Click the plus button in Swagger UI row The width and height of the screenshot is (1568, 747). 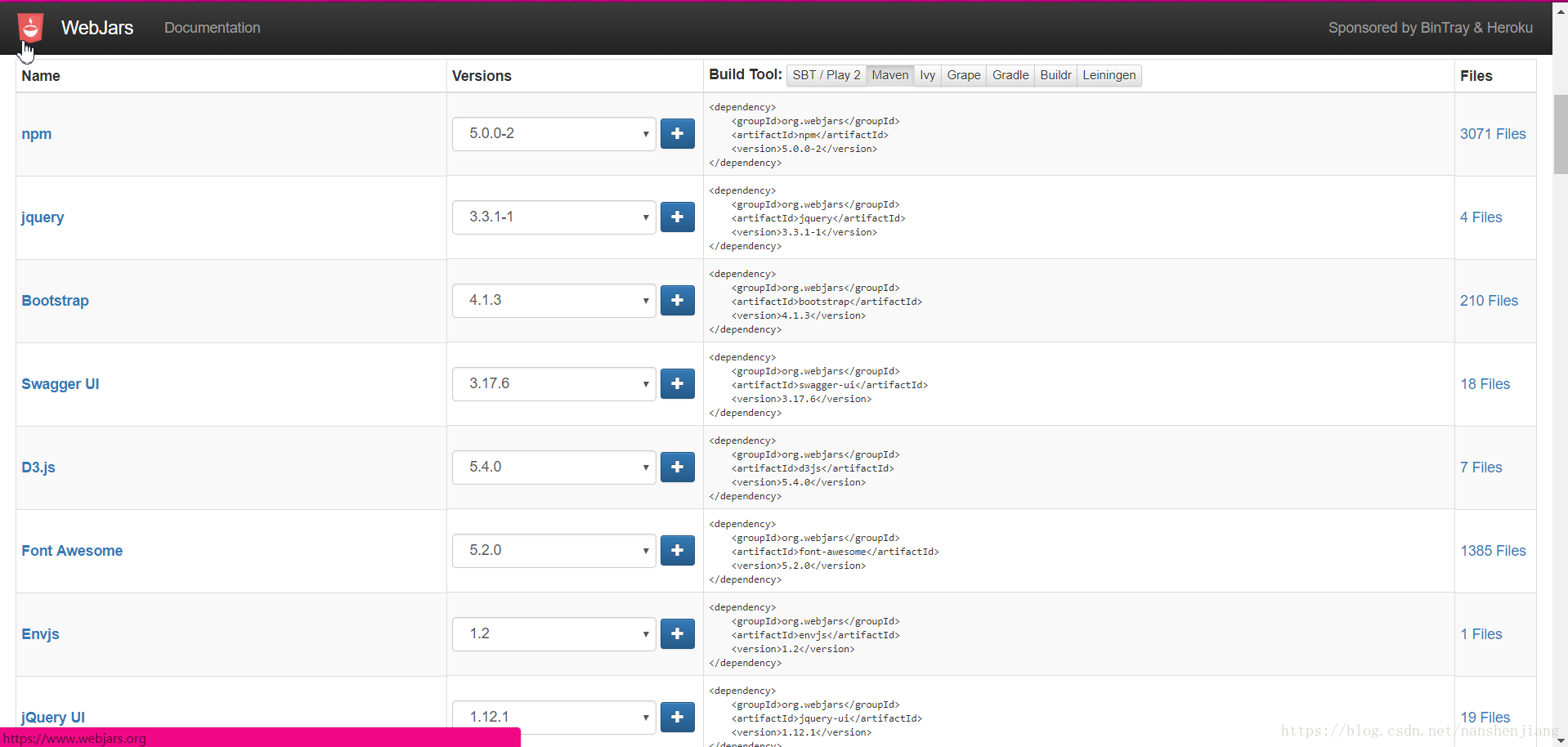click(x=678, y=384)
